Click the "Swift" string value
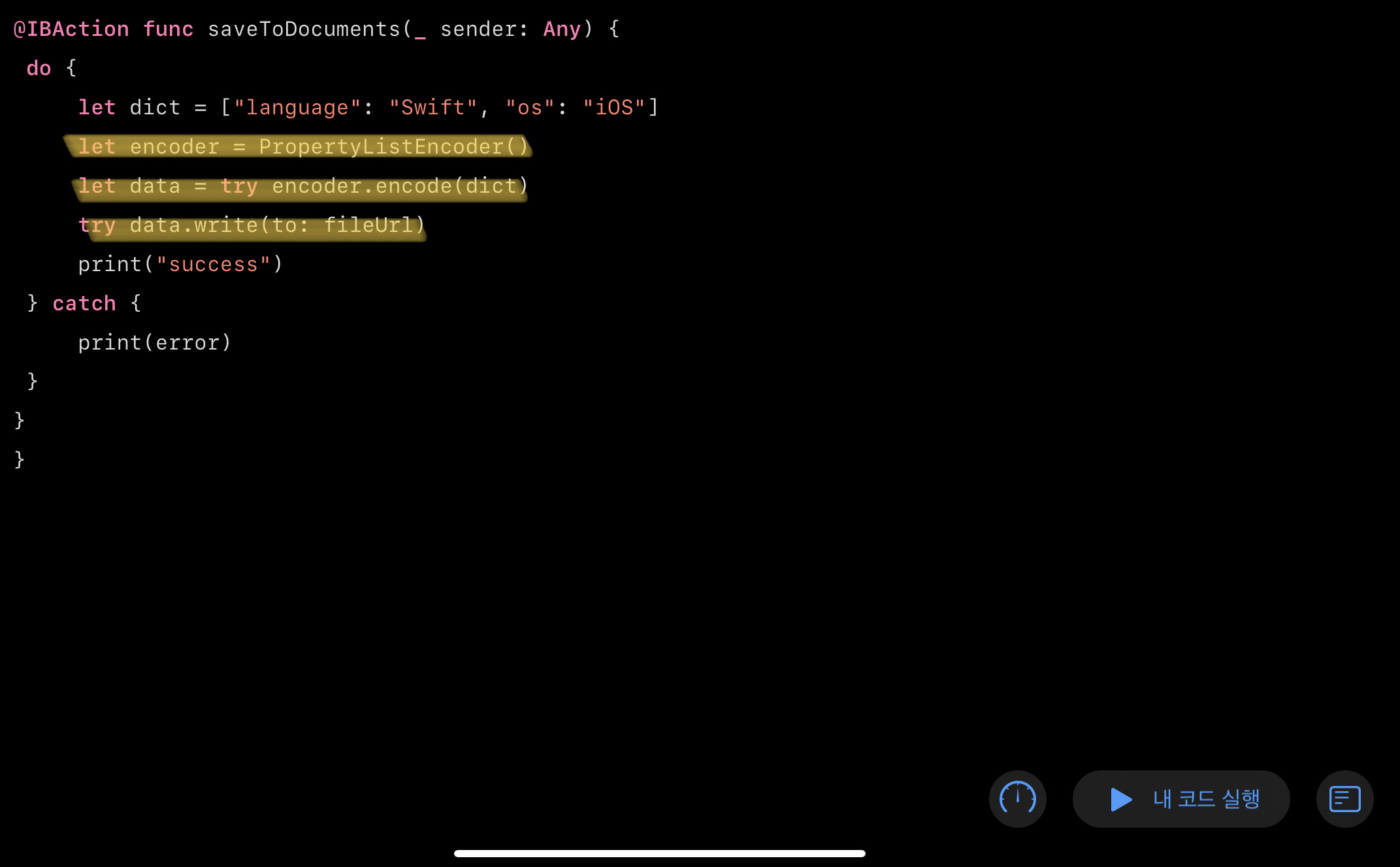 (x=433, y=108)
